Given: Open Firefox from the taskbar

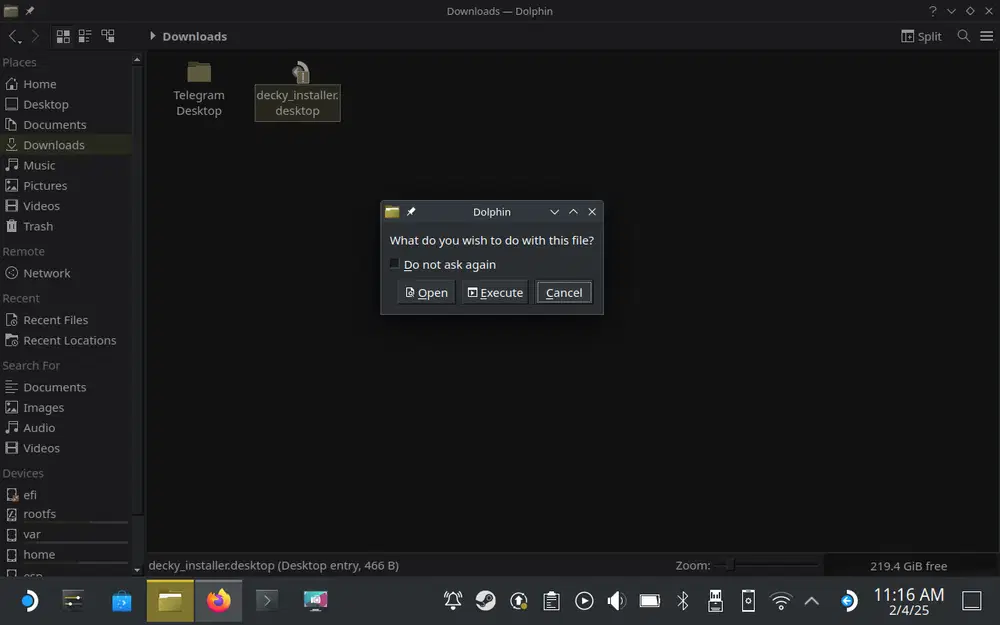Looking at the screenshot, I should tap(219, 601).
